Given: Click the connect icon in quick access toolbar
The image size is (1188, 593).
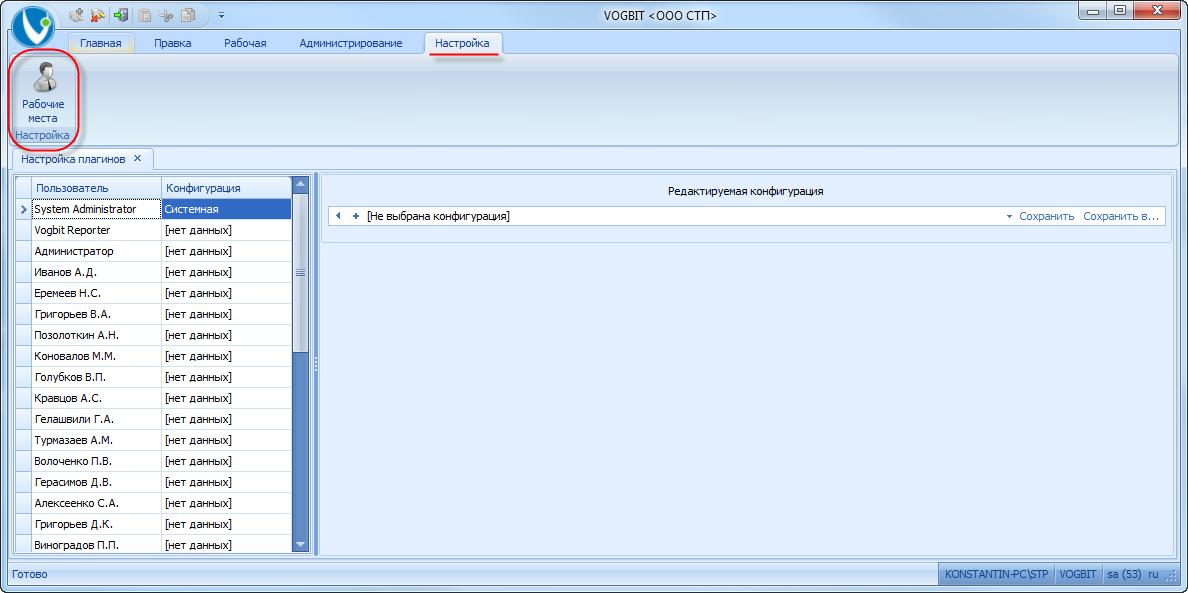Looking at the screenshot, I should pyautogui.click(x=77, y=15).
